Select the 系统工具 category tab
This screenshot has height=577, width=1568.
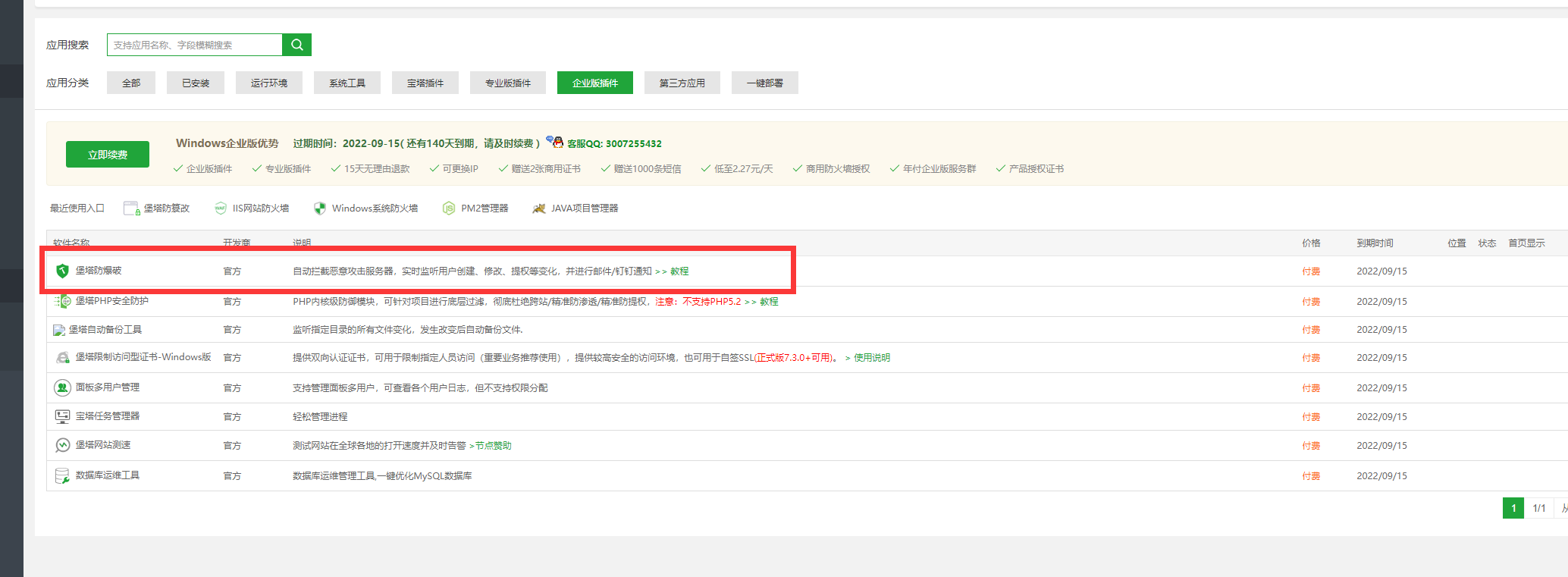347,83
